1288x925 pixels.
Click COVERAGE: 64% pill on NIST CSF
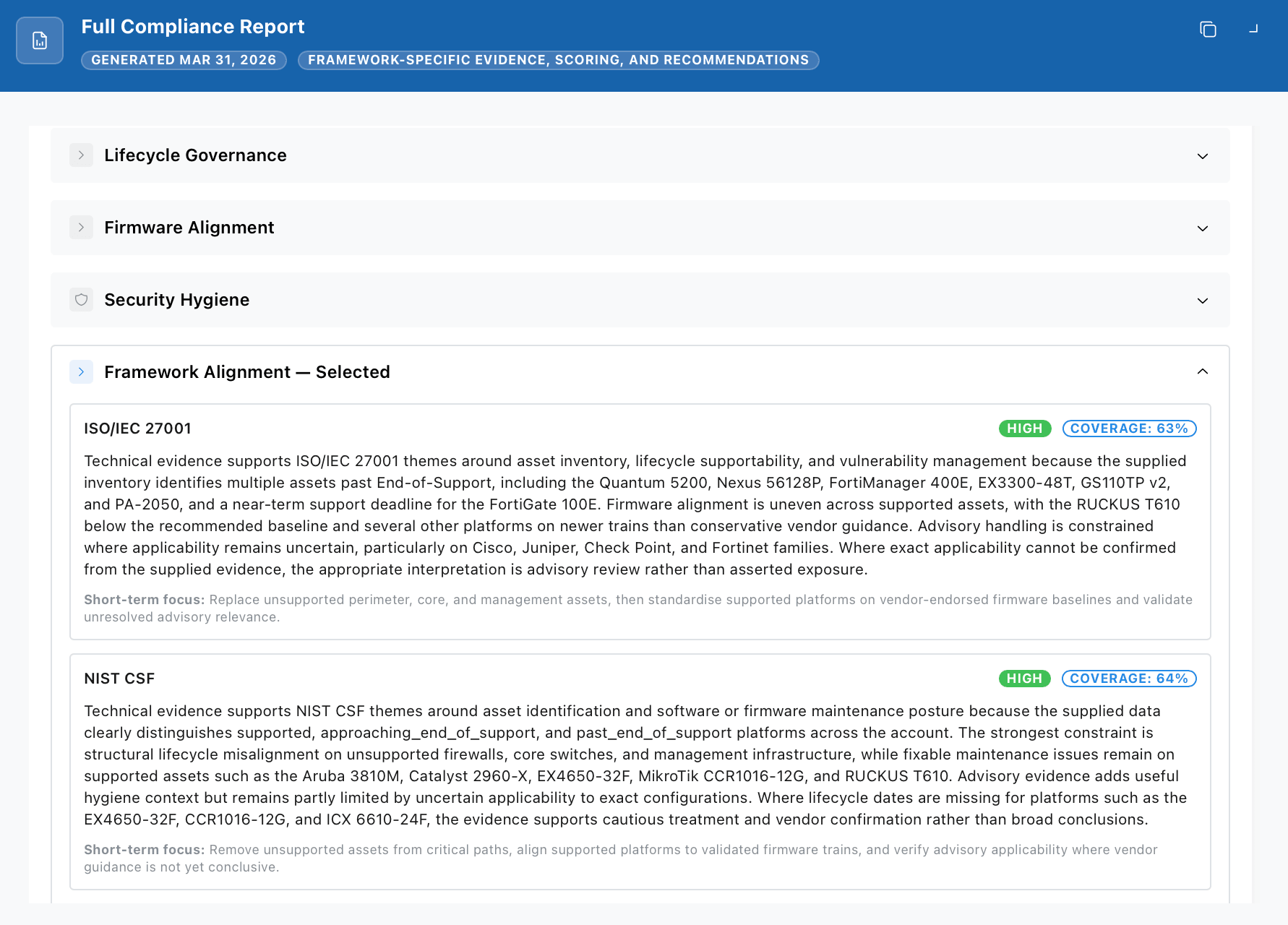1128,678
